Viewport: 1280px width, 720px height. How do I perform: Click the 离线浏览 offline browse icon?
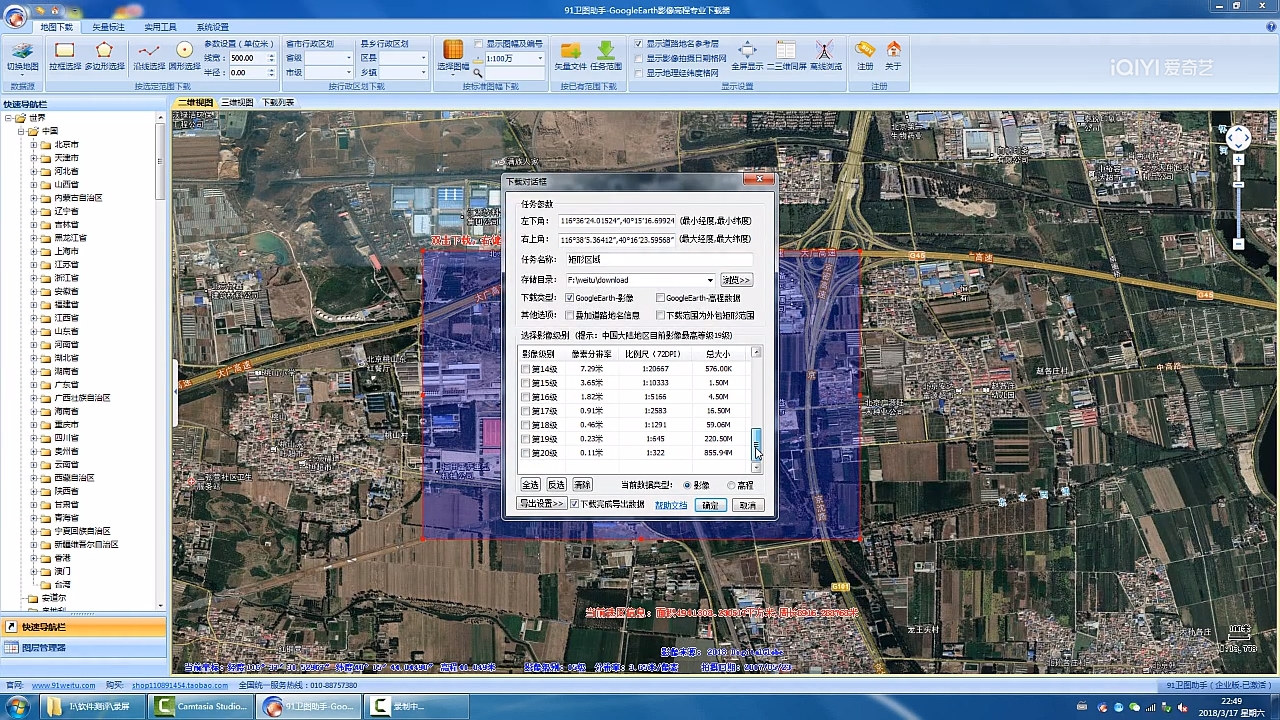tap(825, 50)
